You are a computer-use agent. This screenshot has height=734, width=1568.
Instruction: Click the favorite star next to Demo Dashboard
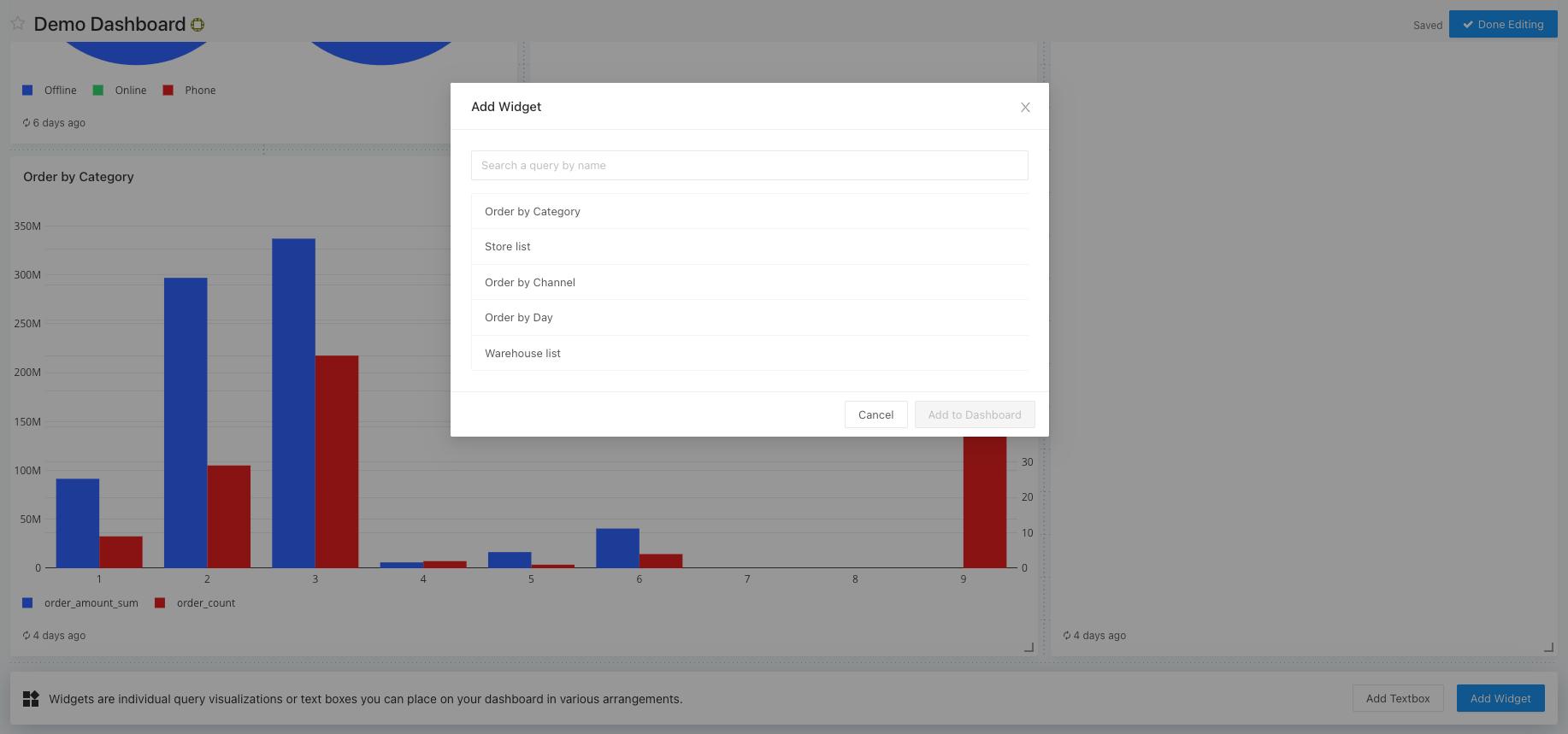(17, 24)
